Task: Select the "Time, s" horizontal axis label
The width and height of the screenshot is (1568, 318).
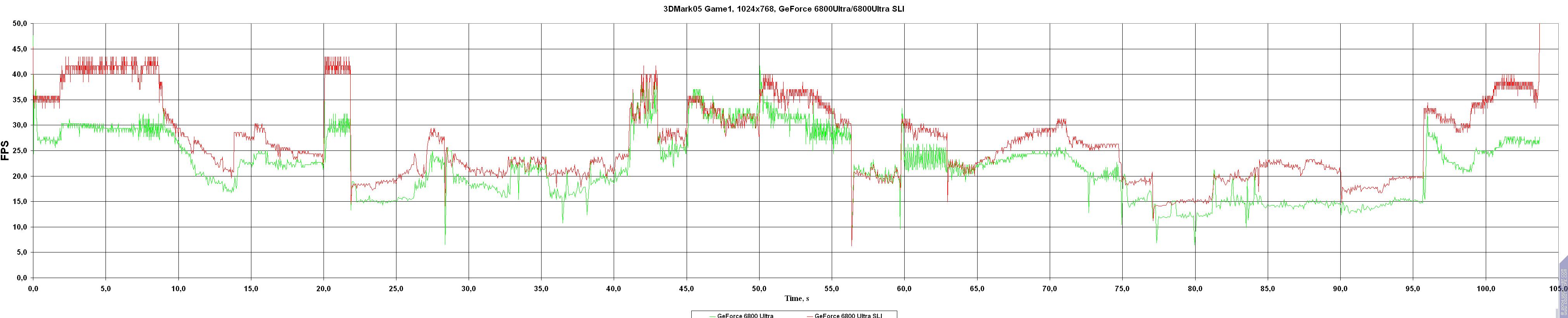Action: tap(797, 298)
